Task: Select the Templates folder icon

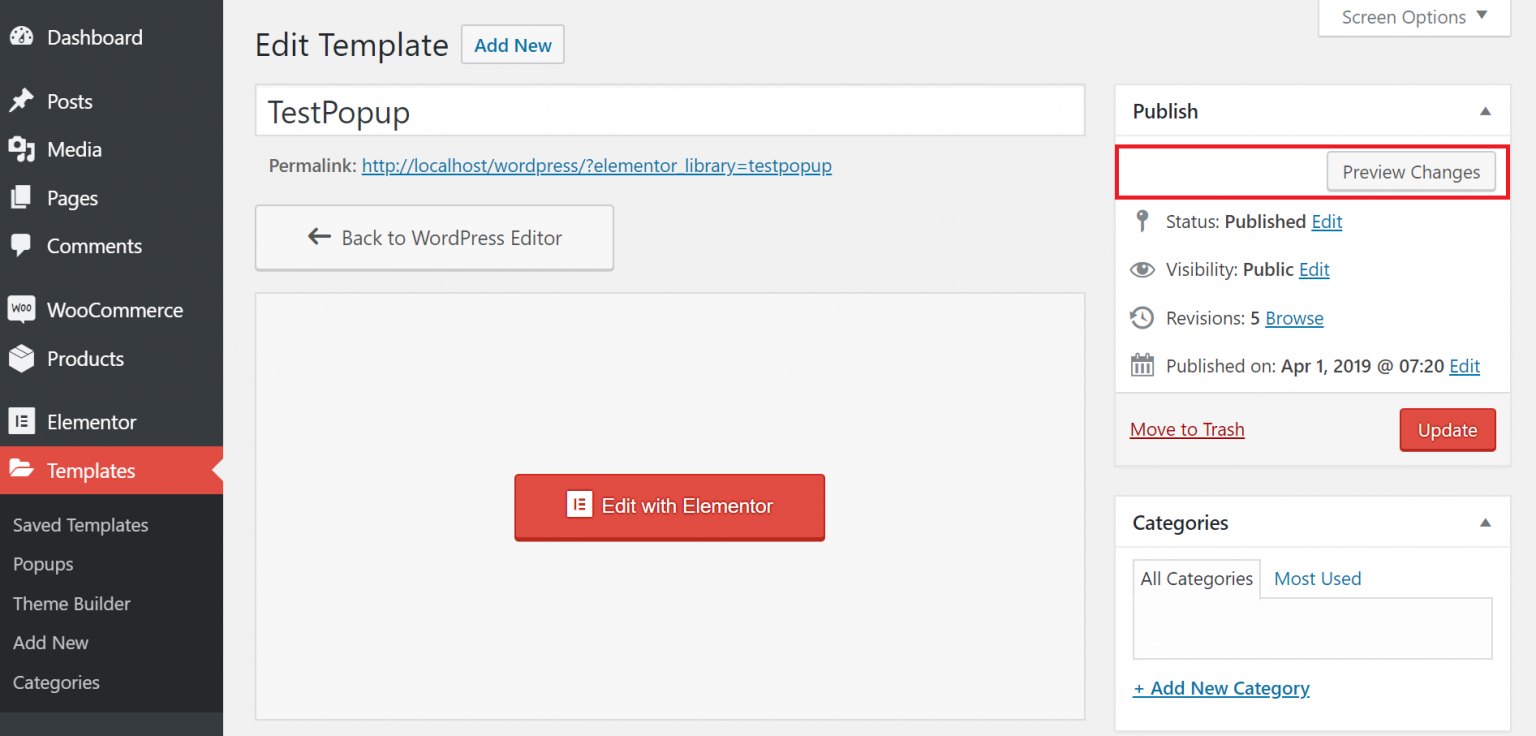Action: [x=22, y=470]
